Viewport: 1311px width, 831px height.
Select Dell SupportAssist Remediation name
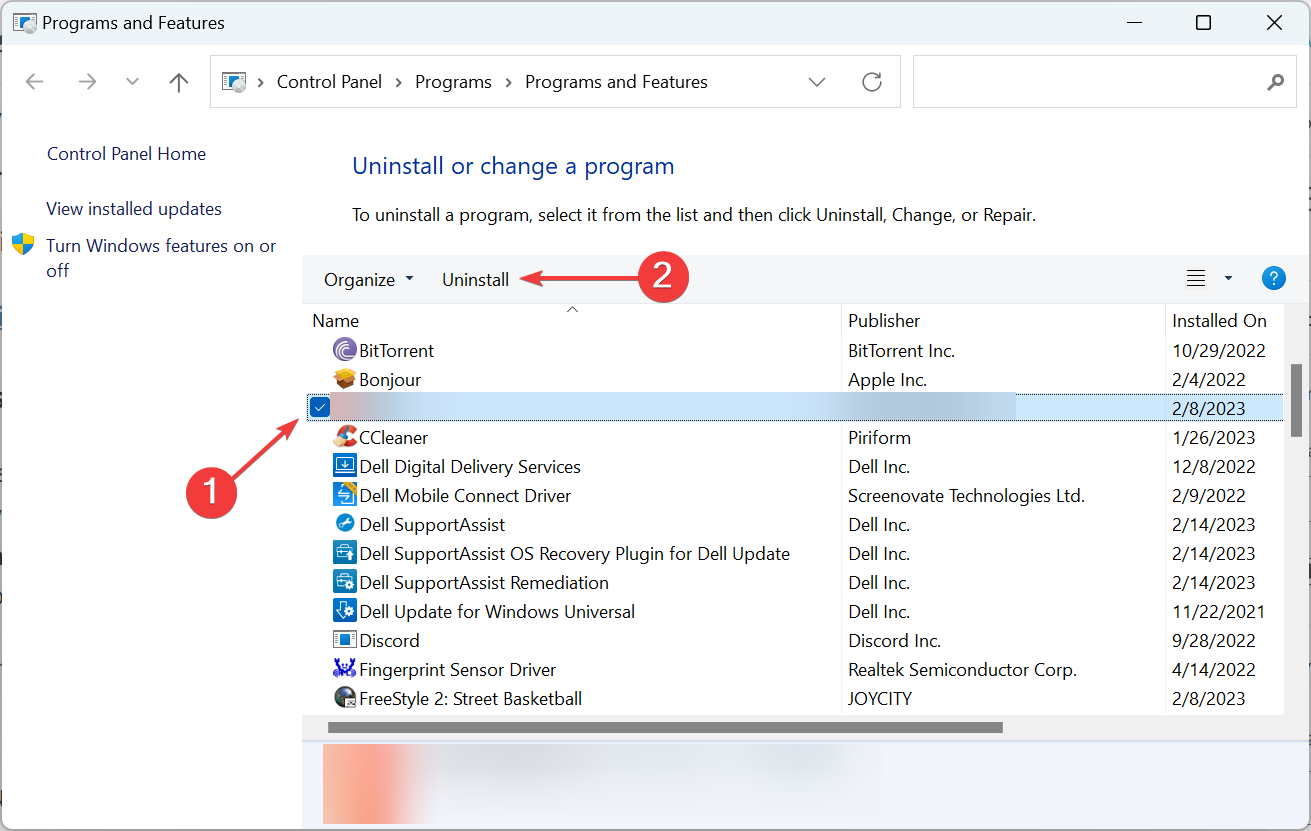pyautogui.click(x=484, y=583)
